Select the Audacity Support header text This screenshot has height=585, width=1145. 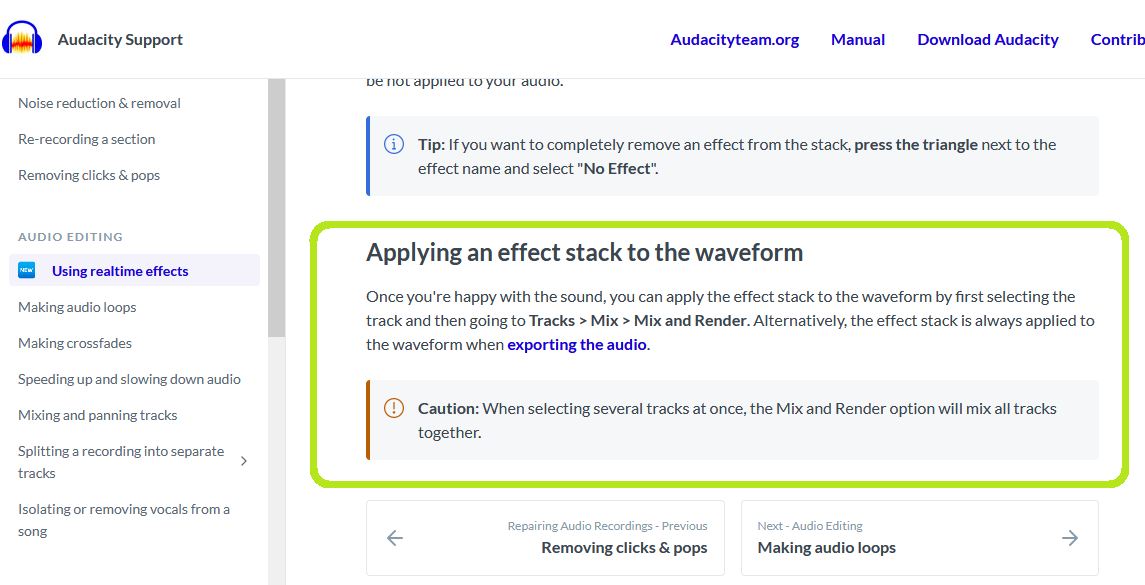tap(120, 39)
